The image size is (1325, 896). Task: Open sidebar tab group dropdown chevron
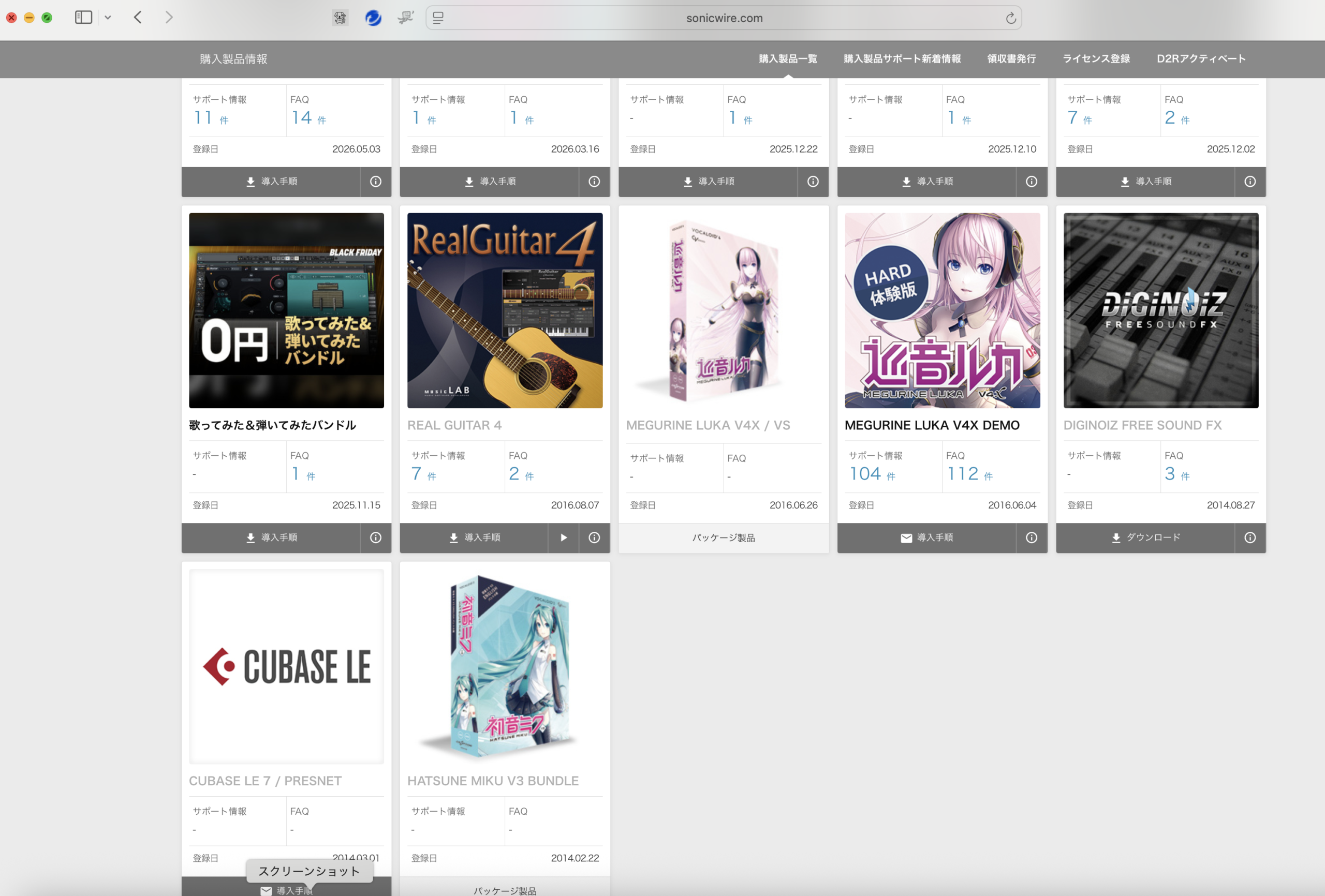[108, 18]
